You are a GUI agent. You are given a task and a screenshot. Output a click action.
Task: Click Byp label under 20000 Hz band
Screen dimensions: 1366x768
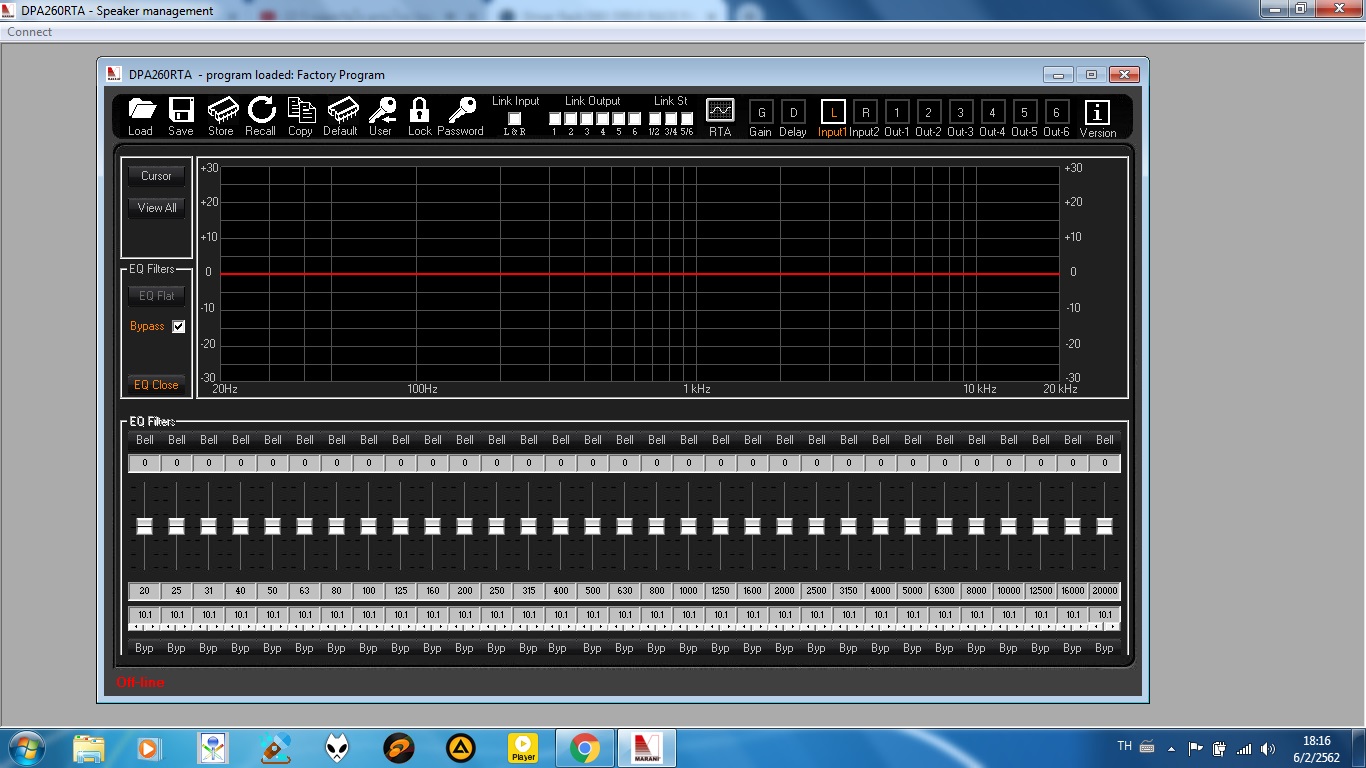[1105, 648]
